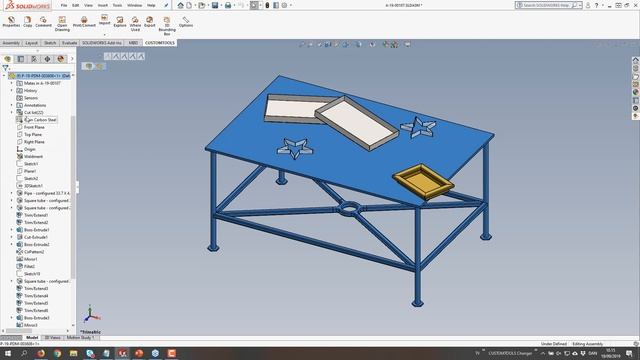
Task: Open the Edit menu
Action: (76, 5)
